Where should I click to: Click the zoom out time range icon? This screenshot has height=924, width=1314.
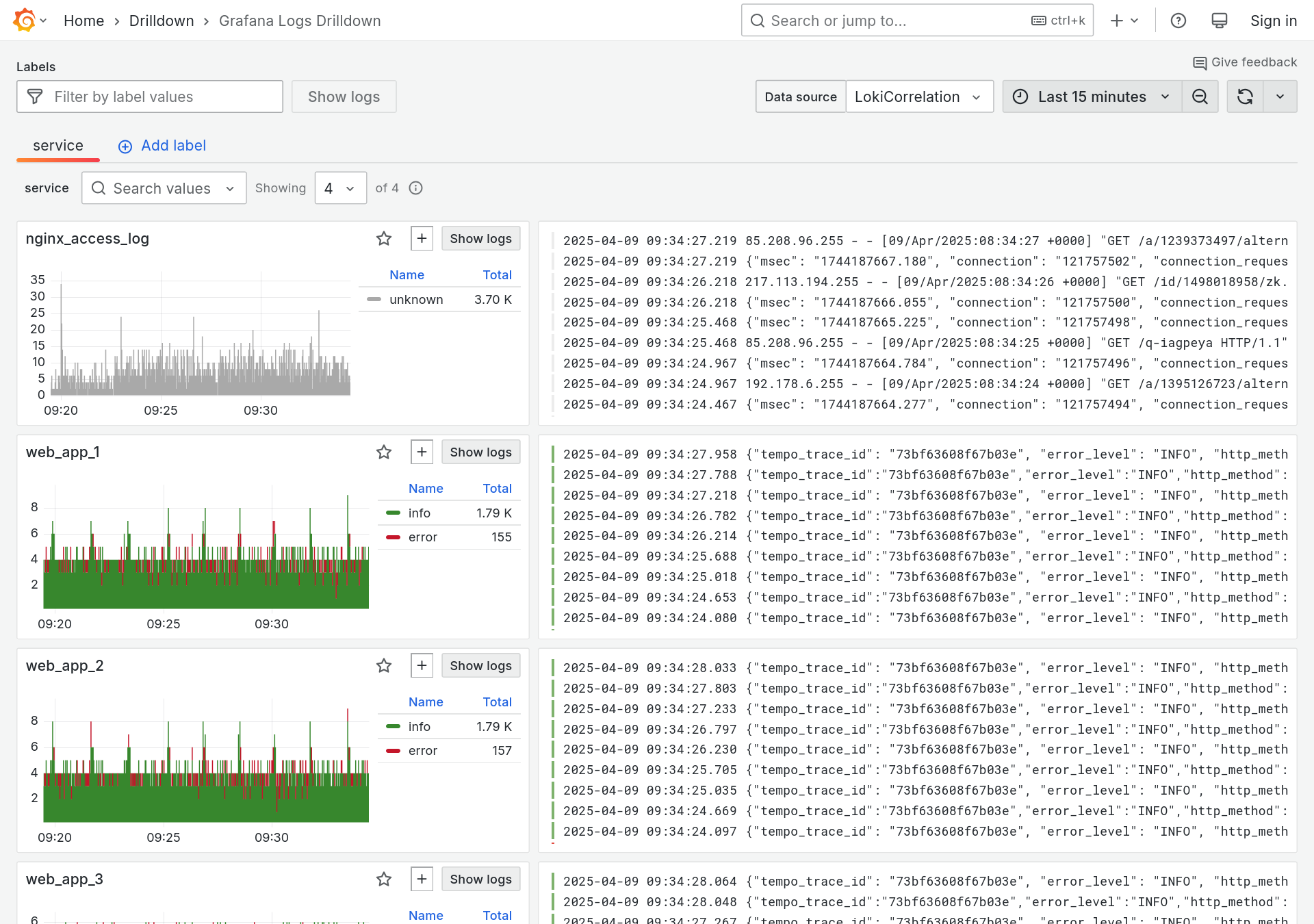tap(1200, 97)
